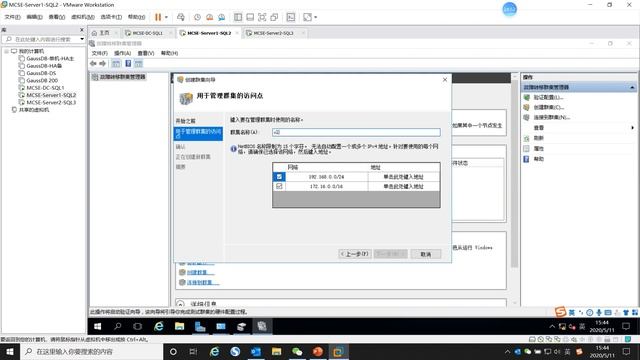Toggle checkbox for network 192.168.0.0/24
Viewport: 640px width, 360px height.
[x=279, y=177]
